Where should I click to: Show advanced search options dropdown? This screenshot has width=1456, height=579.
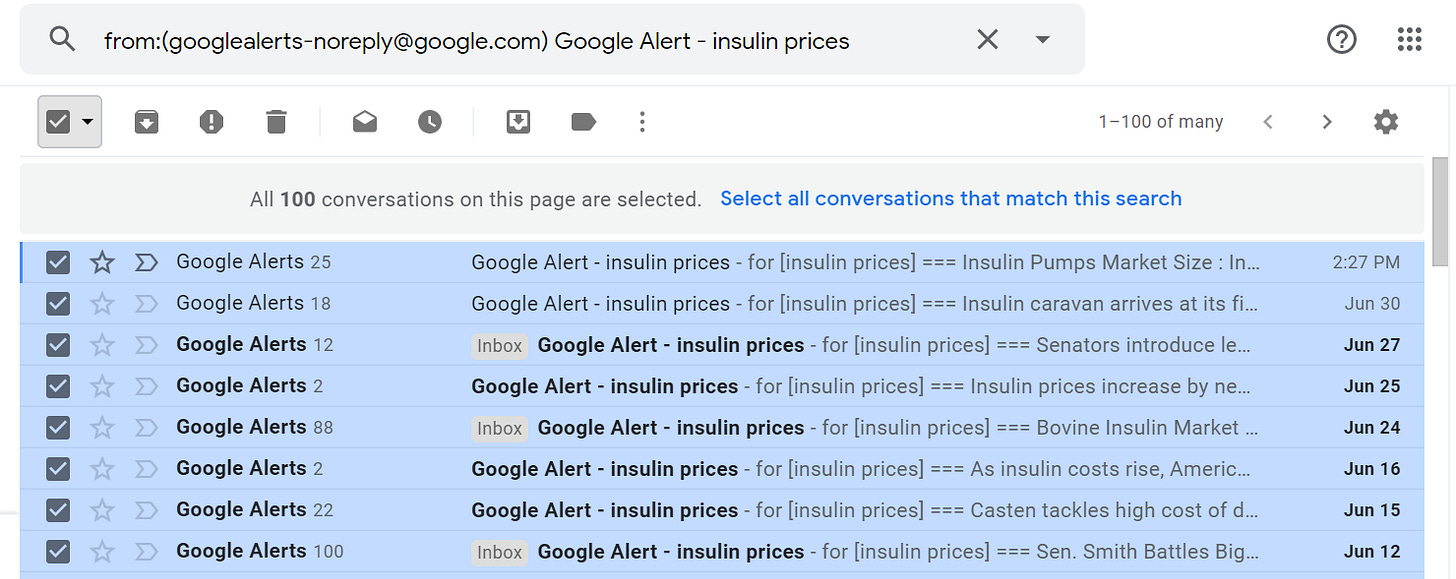(1042, 40)
